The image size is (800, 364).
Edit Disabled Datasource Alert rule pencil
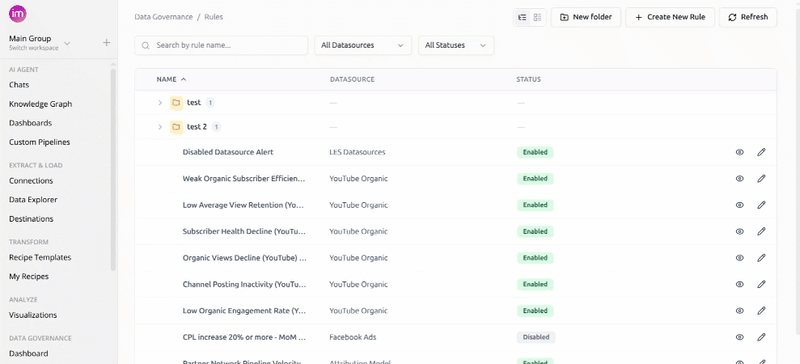[761, 152]
